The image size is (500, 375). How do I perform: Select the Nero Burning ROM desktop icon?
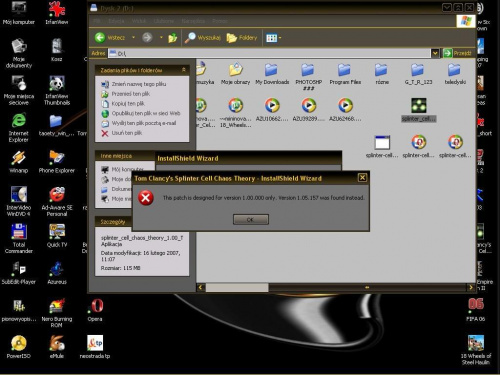click(57, 313)
